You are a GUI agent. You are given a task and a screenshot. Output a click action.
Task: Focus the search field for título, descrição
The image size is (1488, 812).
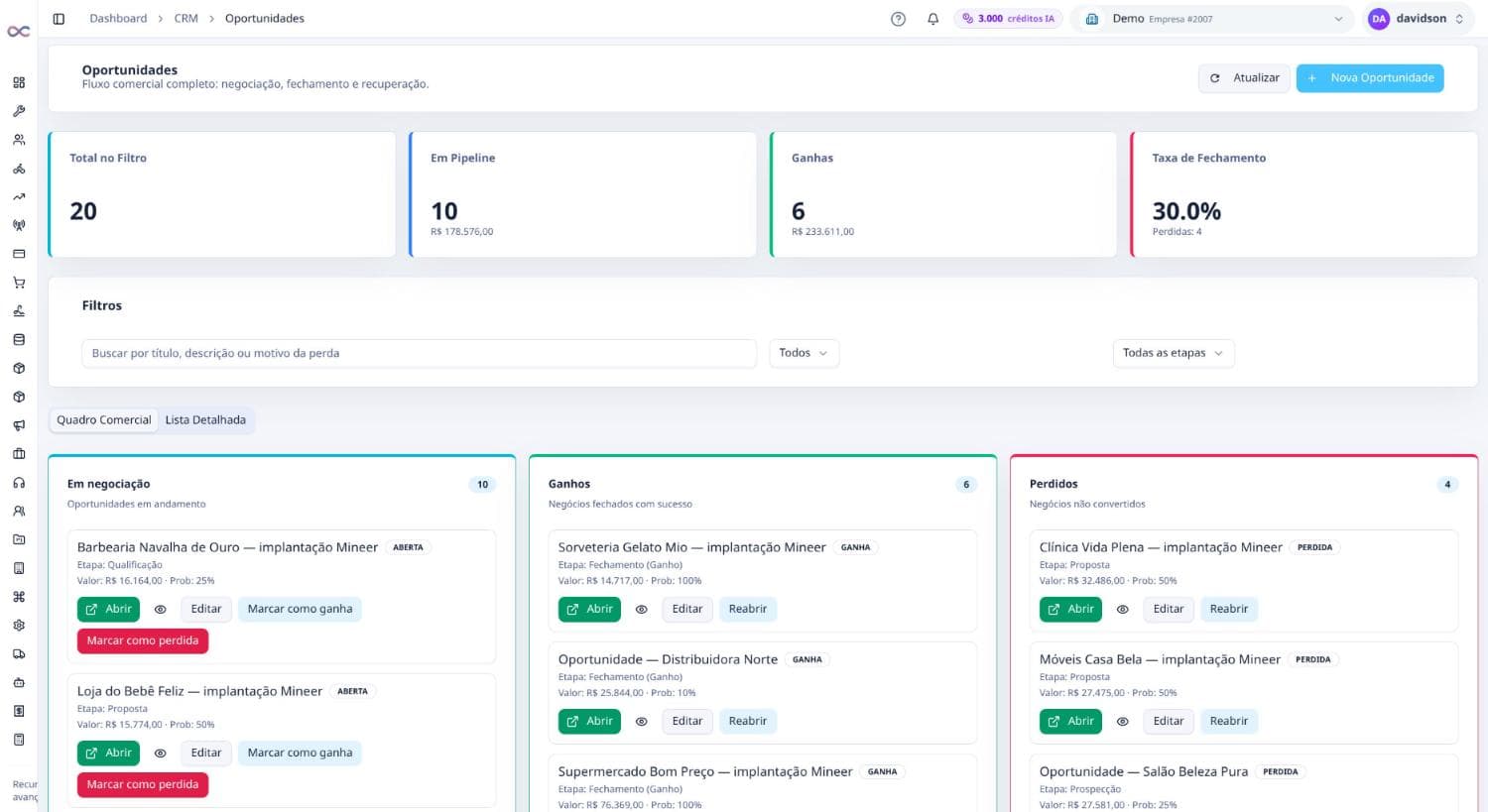(419, 354)
